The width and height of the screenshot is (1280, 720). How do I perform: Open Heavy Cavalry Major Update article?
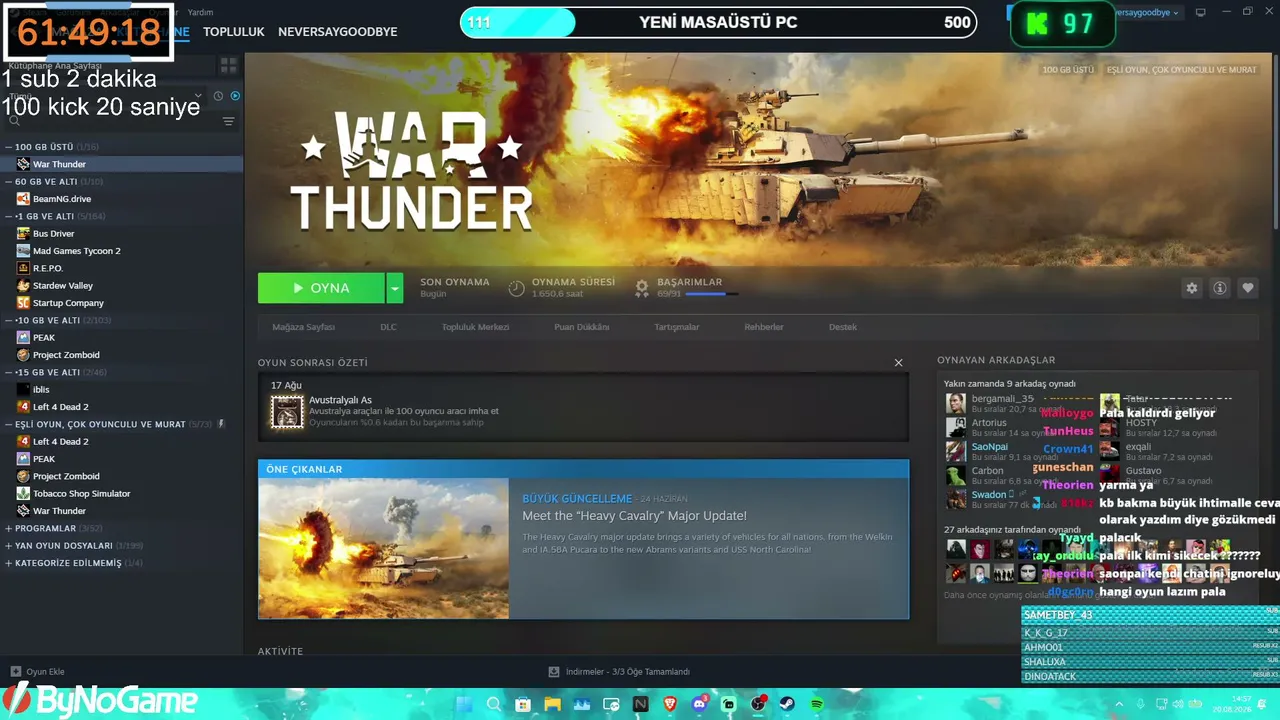[x=634, y=516]
